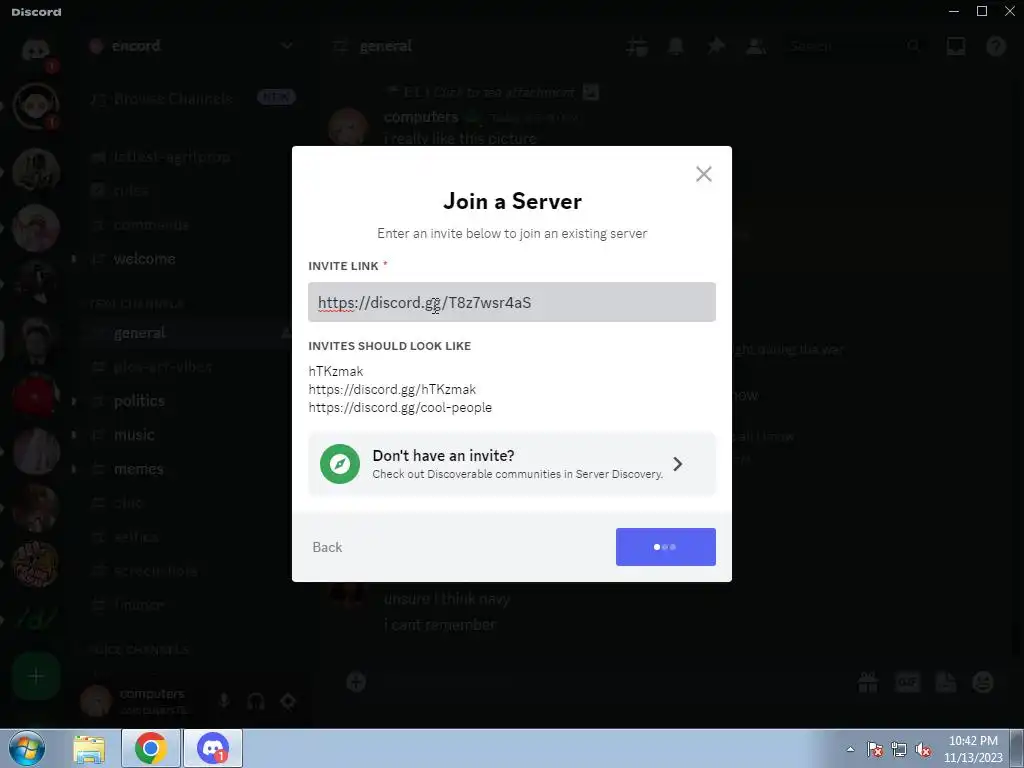
Task: Click the 'Join a Server' heading
Action: (x=512, y=201)
